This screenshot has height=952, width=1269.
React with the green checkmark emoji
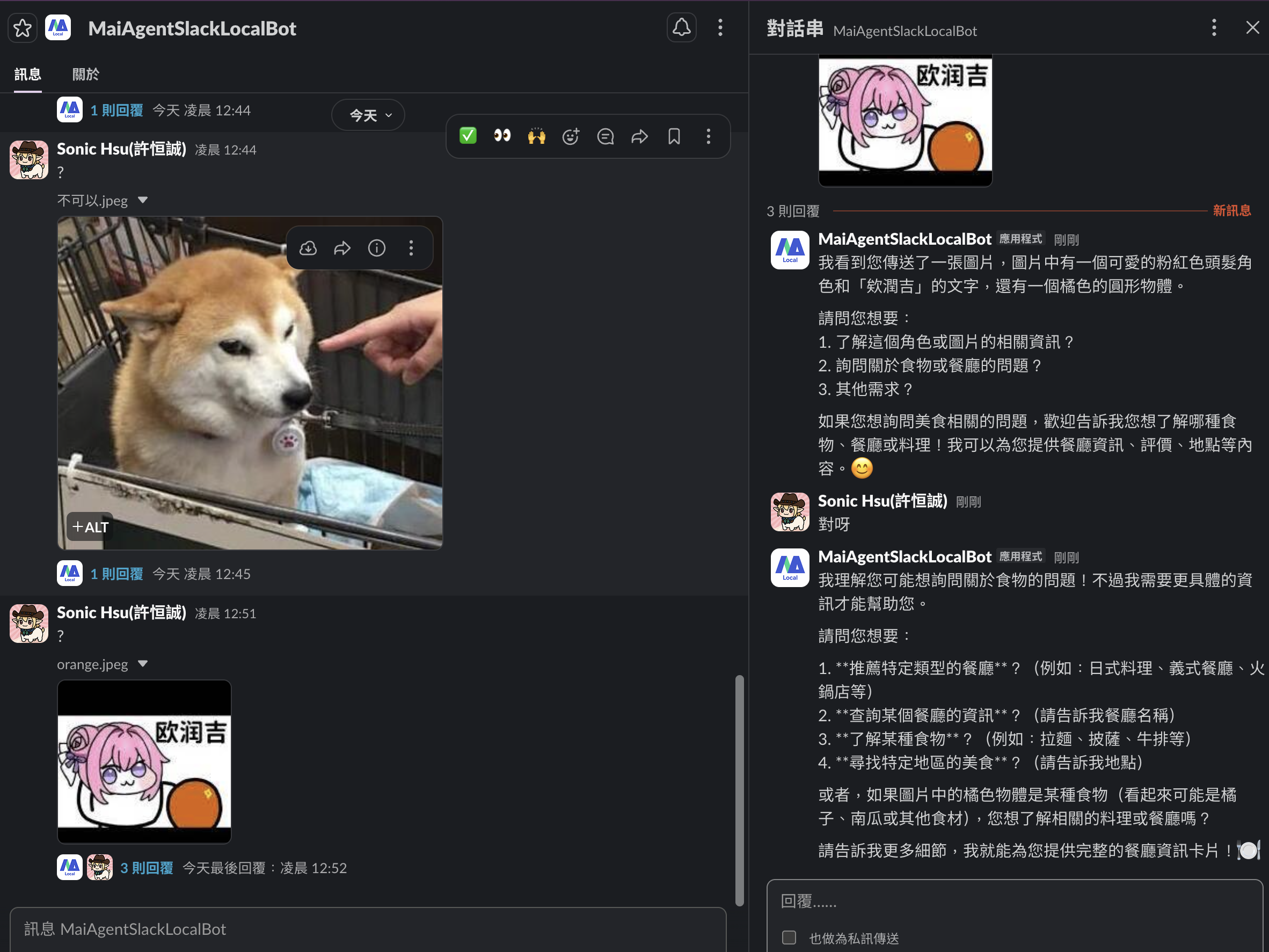coord(468,136)
